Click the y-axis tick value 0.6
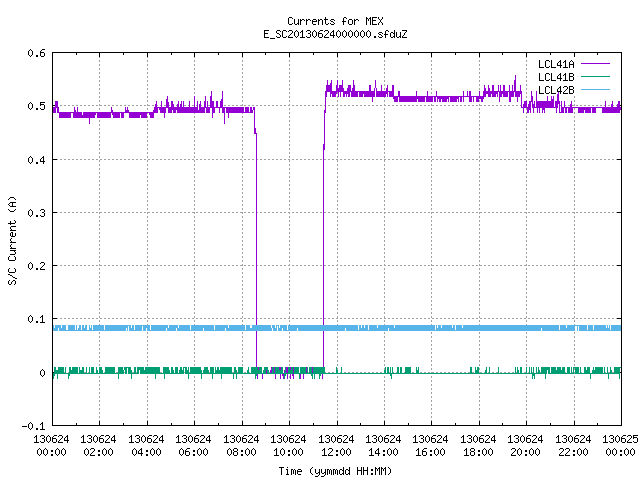Screen dimensions: 640x480 coord(36,53)
